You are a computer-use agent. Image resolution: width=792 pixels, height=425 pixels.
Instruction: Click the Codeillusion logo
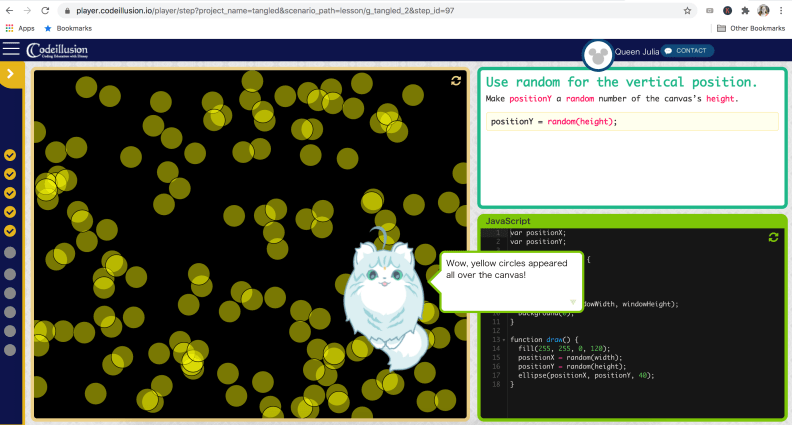[57, 50]
